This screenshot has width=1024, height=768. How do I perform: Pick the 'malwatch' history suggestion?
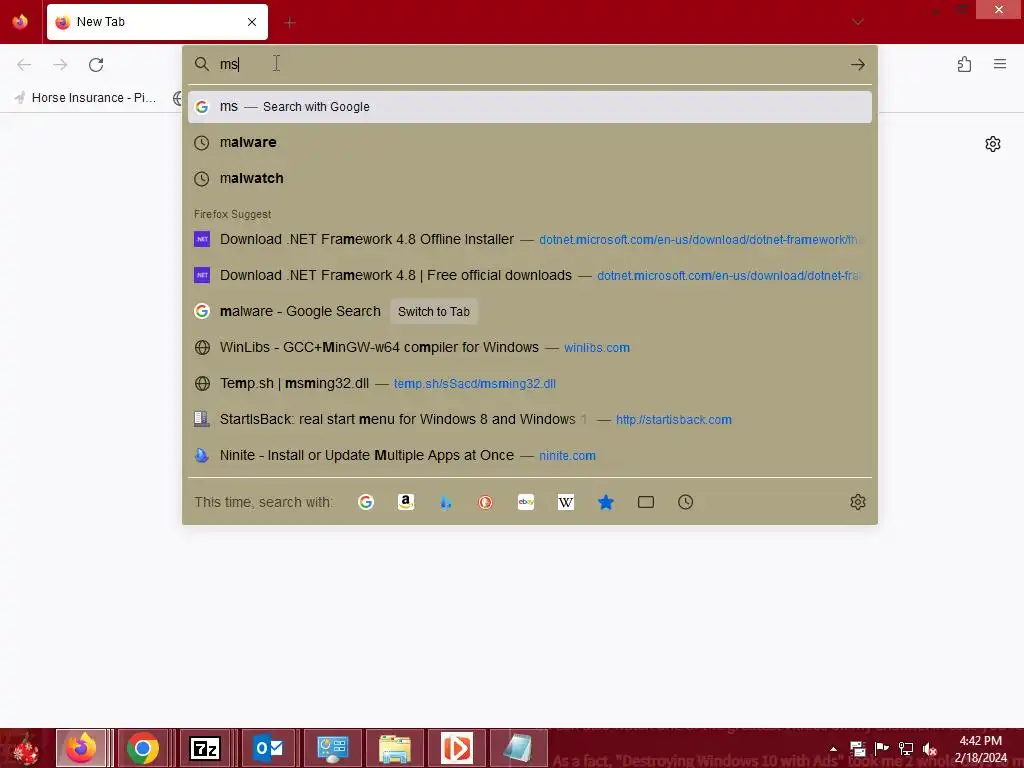[x=530, y=178]
